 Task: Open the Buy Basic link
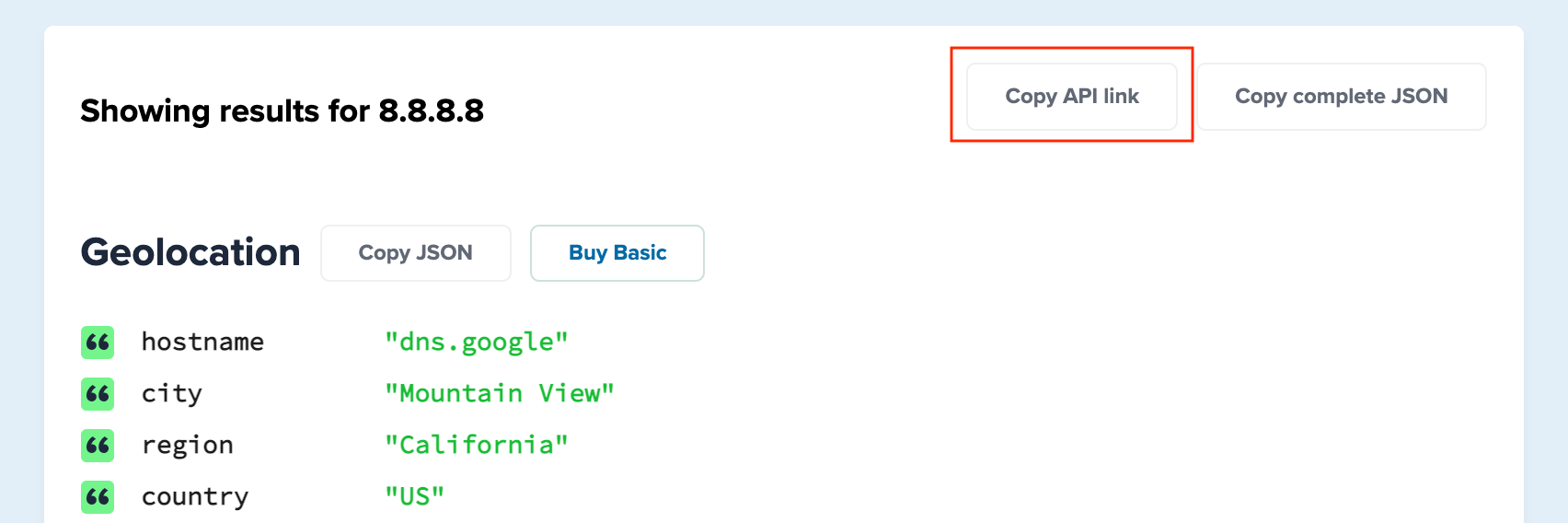tap(617, 253)
